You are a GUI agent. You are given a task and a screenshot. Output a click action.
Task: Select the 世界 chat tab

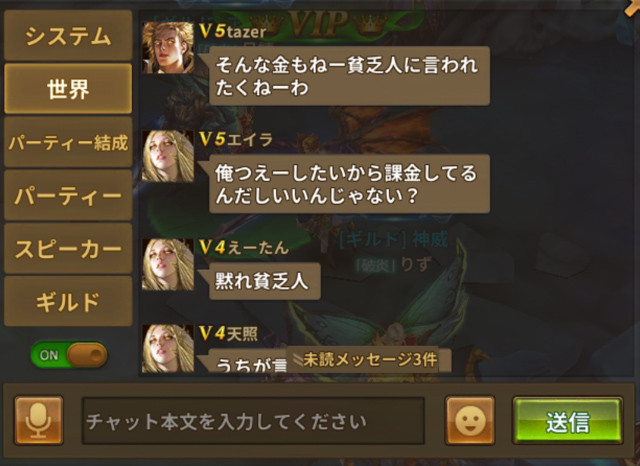pyautogui.click(x=68, y=89)
